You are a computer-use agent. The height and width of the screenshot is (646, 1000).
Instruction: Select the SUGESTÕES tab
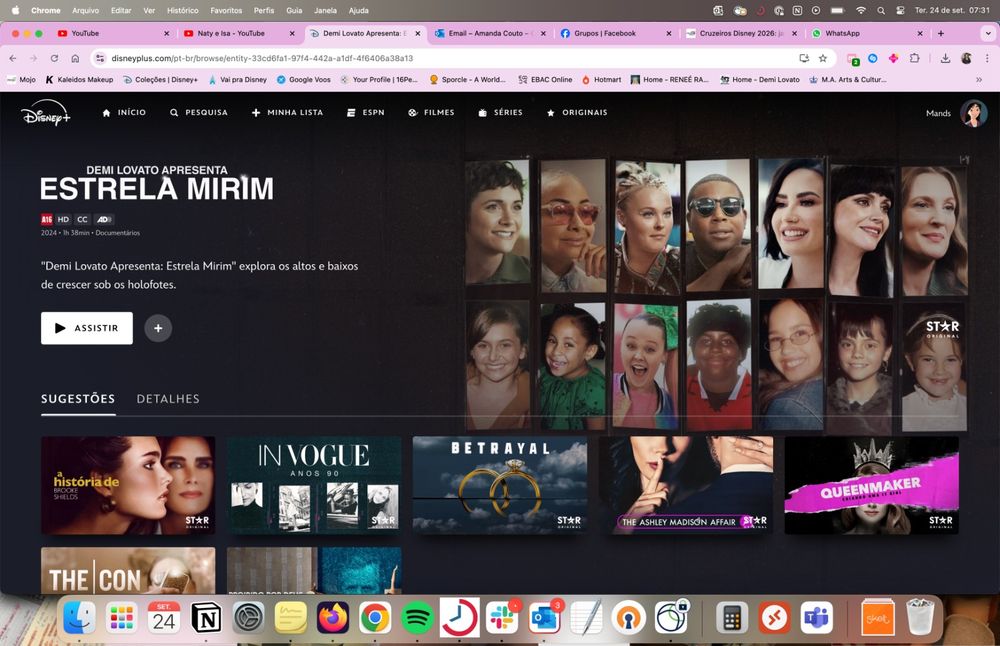pos(78,399)
